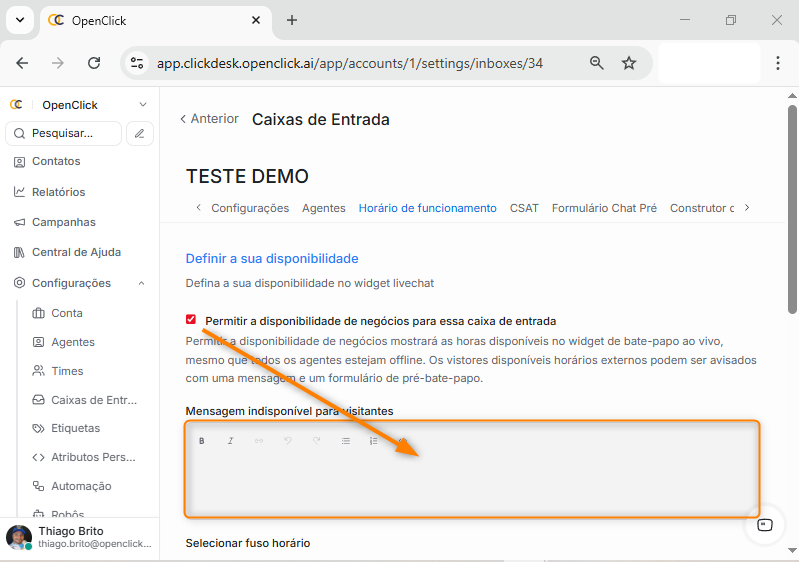Click inside the unavailable message text area

point(472,485)
